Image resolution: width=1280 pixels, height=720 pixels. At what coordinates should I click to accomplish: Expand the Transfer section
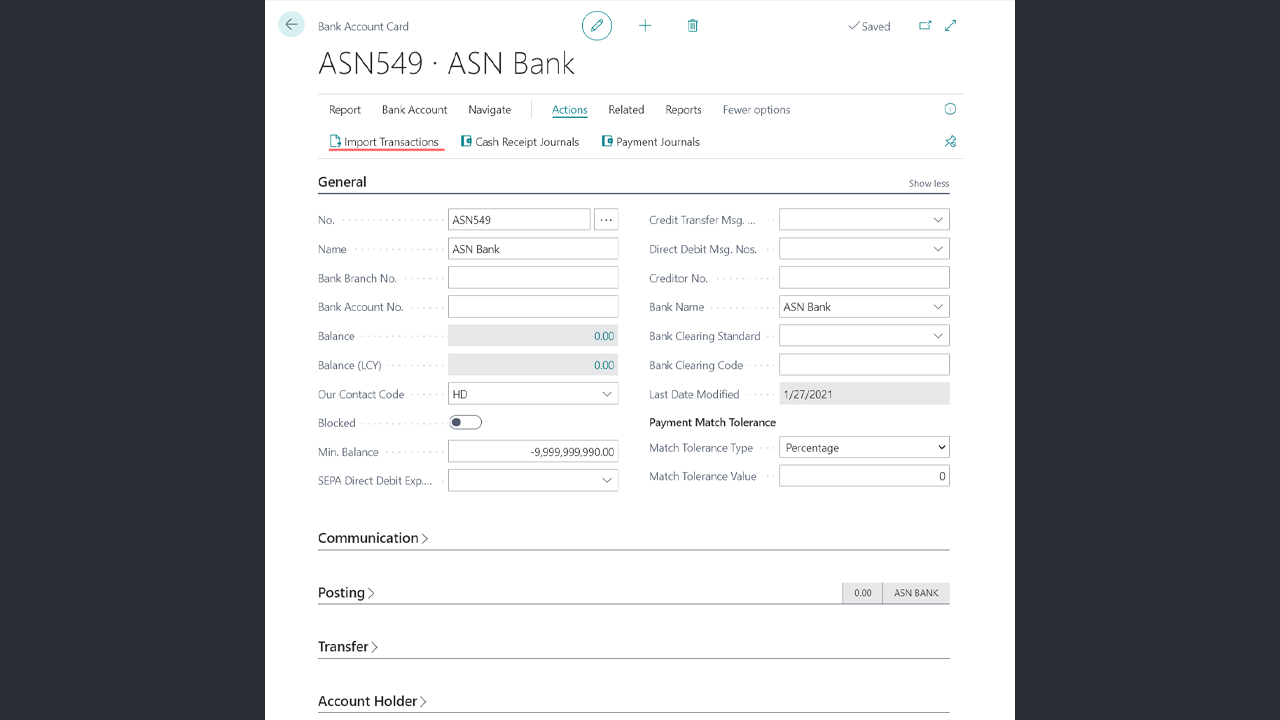348,647
